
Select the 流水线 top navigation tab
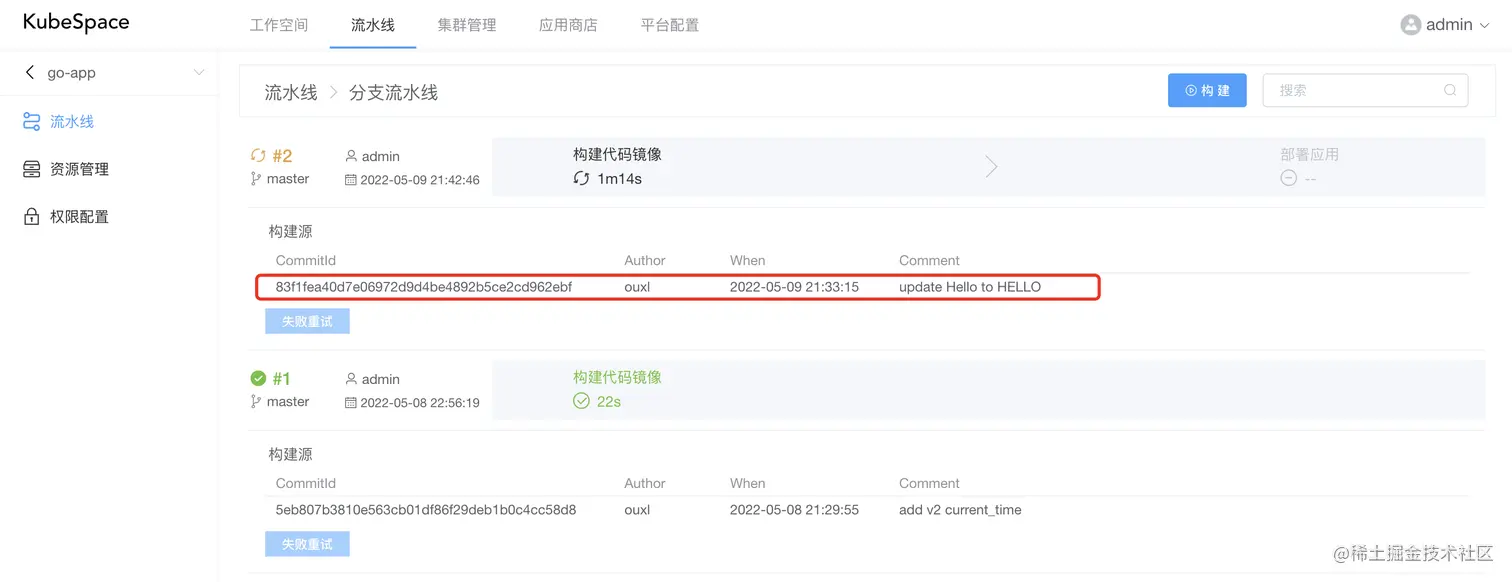click(373, 25)
